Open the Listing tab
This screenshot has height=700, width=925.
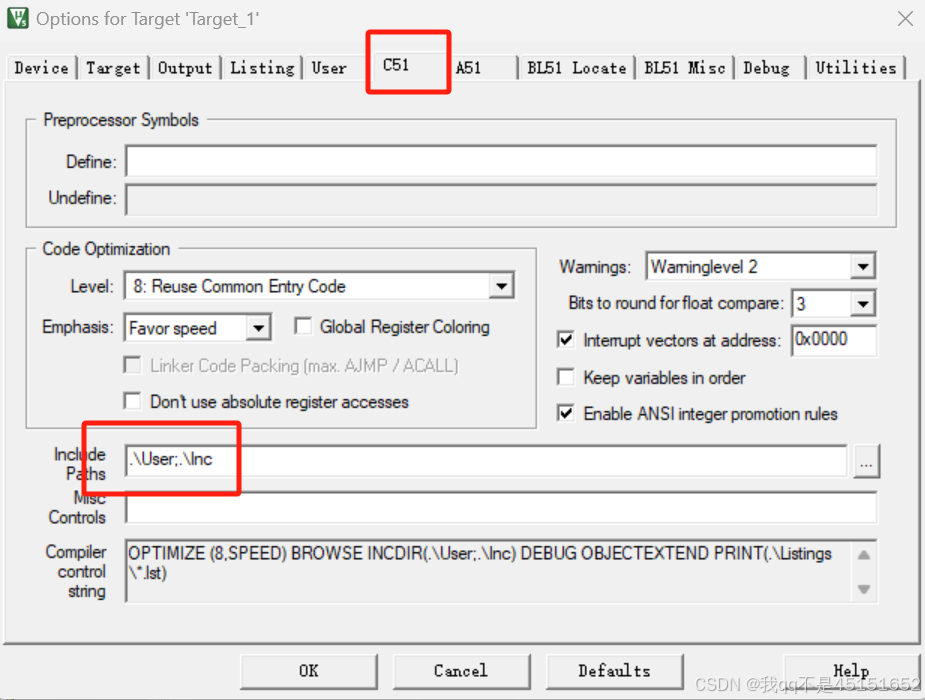click(262, 68)
